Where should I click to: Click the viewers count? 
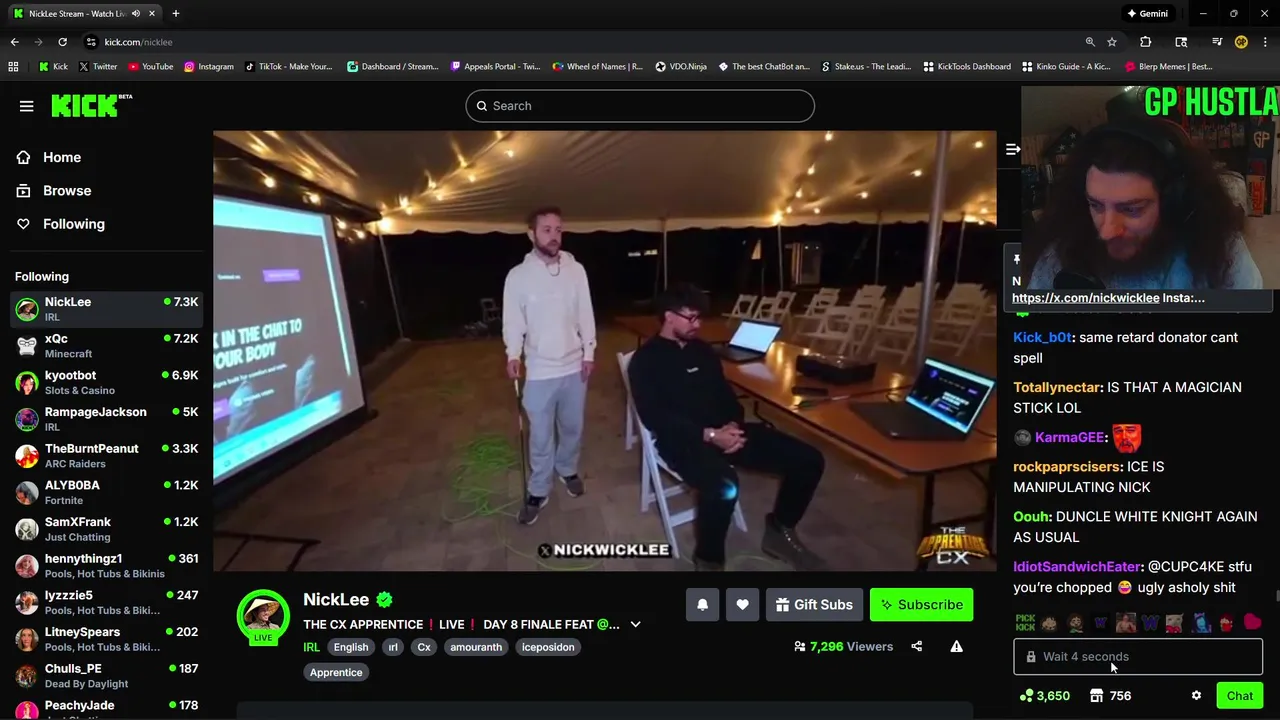843,646
